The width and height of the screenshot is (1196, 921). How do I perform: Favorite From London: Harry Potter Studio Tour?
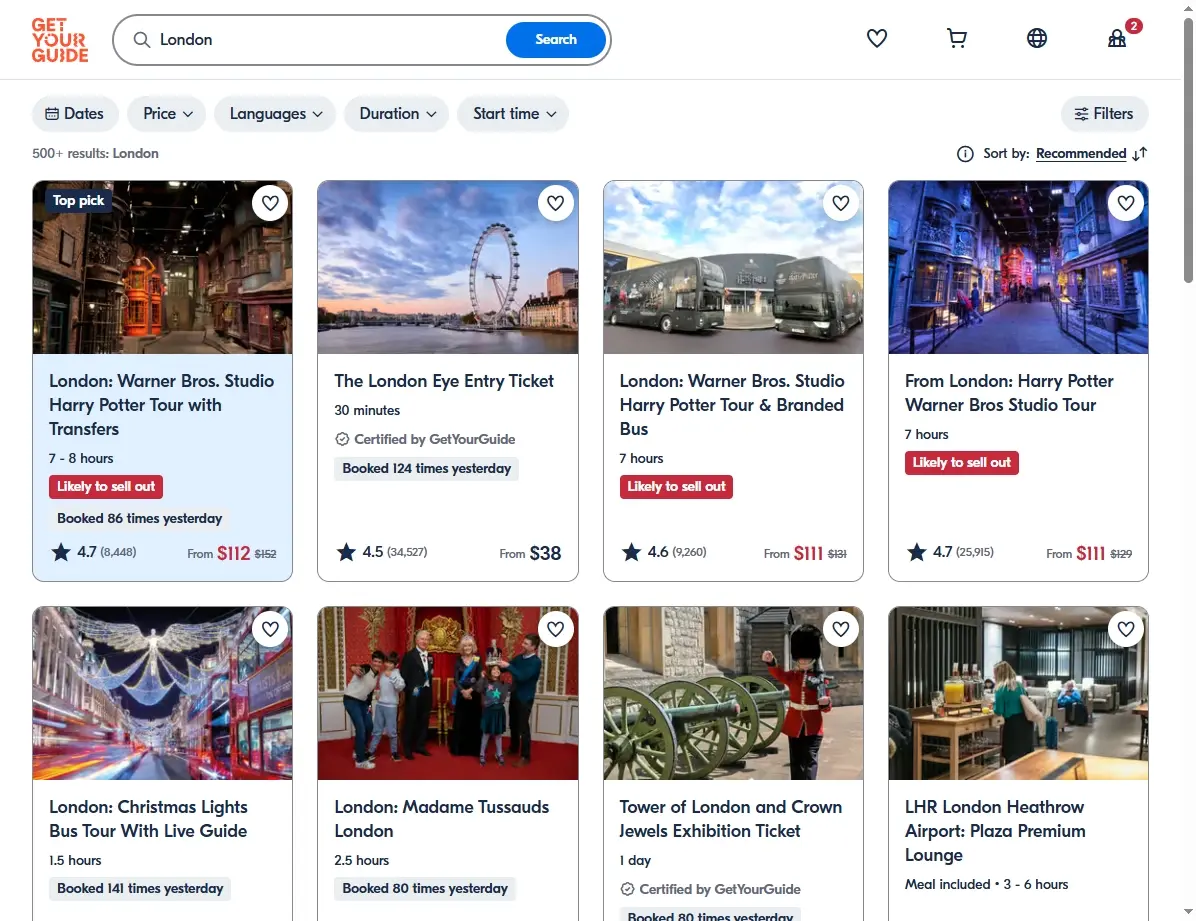point(1126,203)
